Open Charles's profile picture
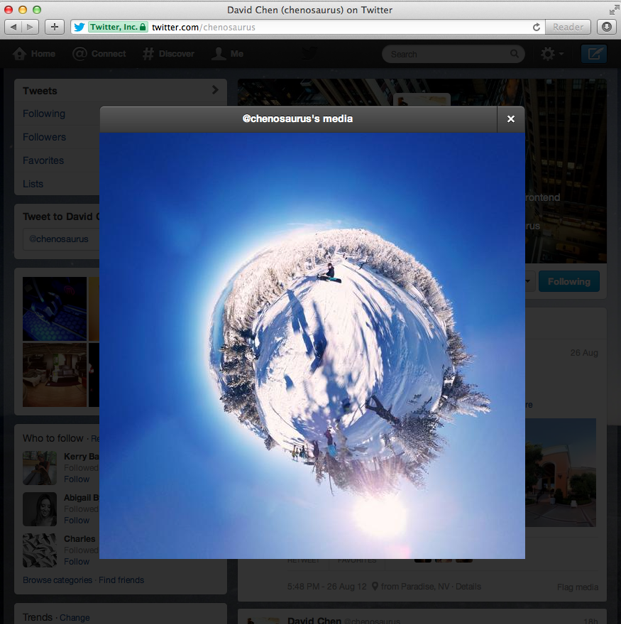621x624 pixels. 39,550
